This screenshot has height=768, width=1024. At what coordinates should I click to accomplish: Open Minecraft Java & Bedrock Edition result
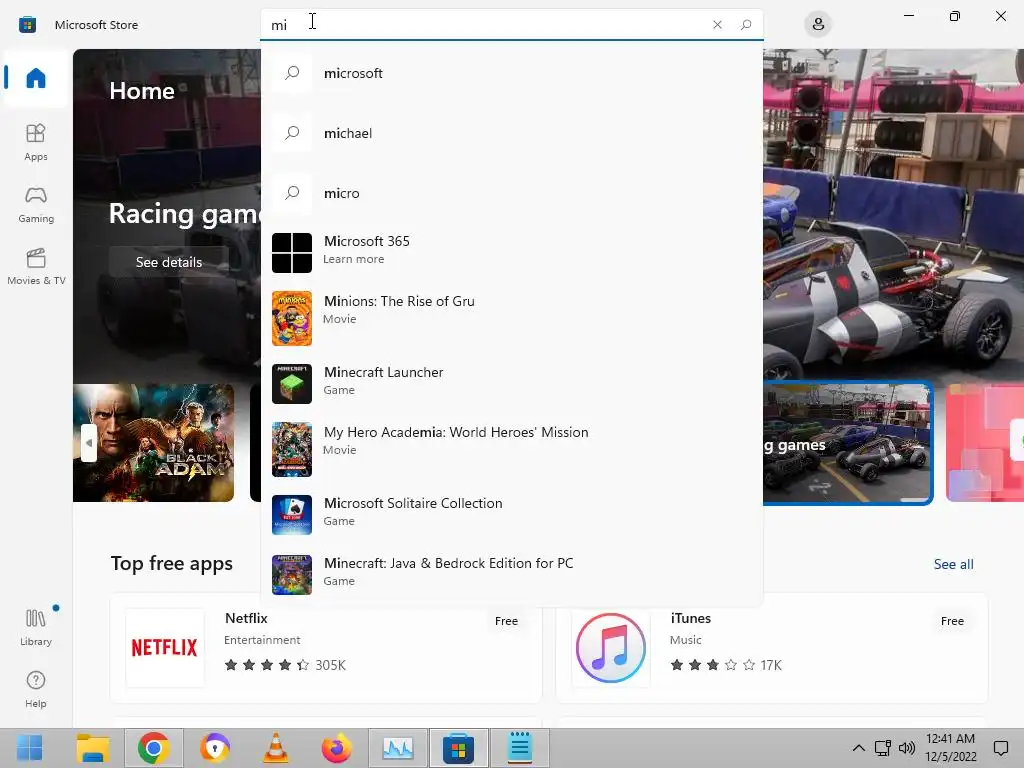tap(511, 575)
